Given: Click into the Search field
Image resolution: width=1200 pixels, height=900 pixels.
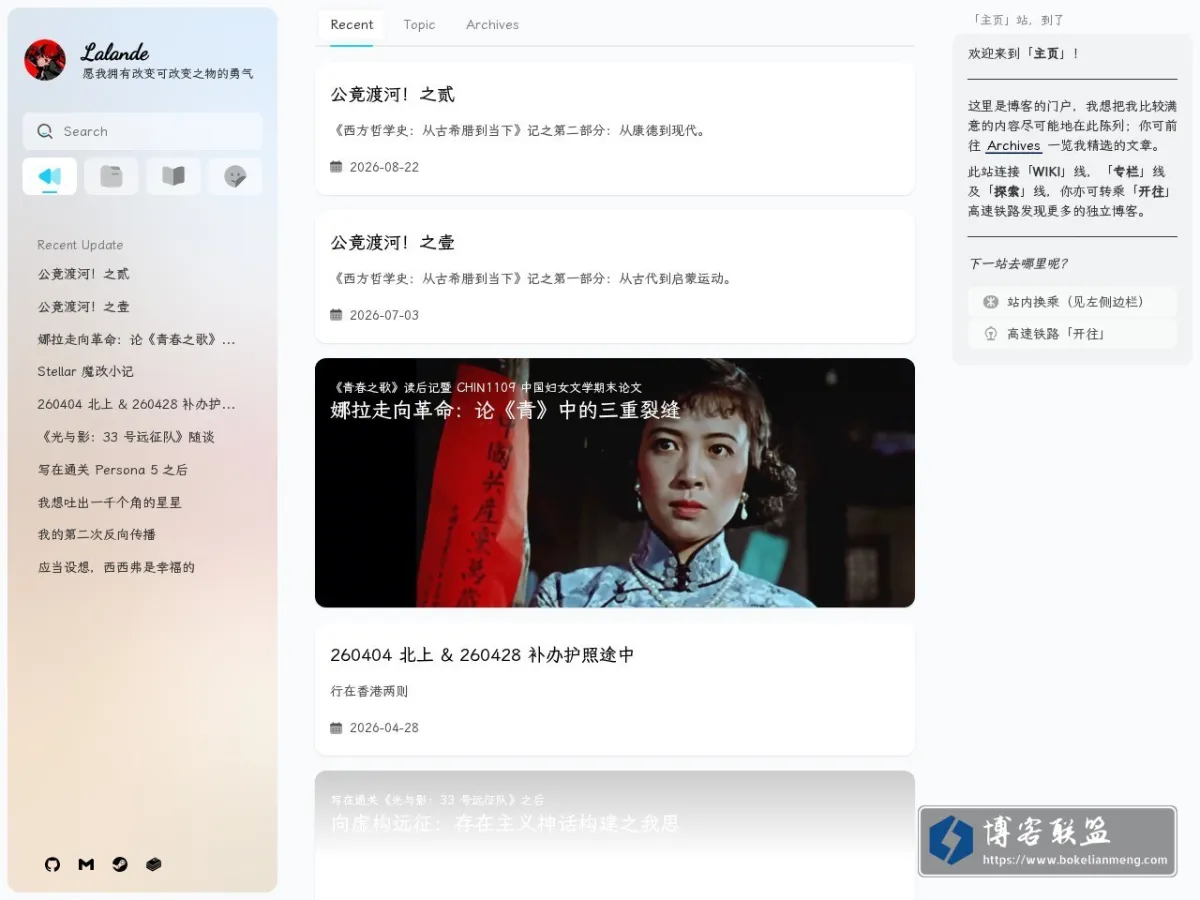Looking at the screenshot, I should [x=143, y=131].
